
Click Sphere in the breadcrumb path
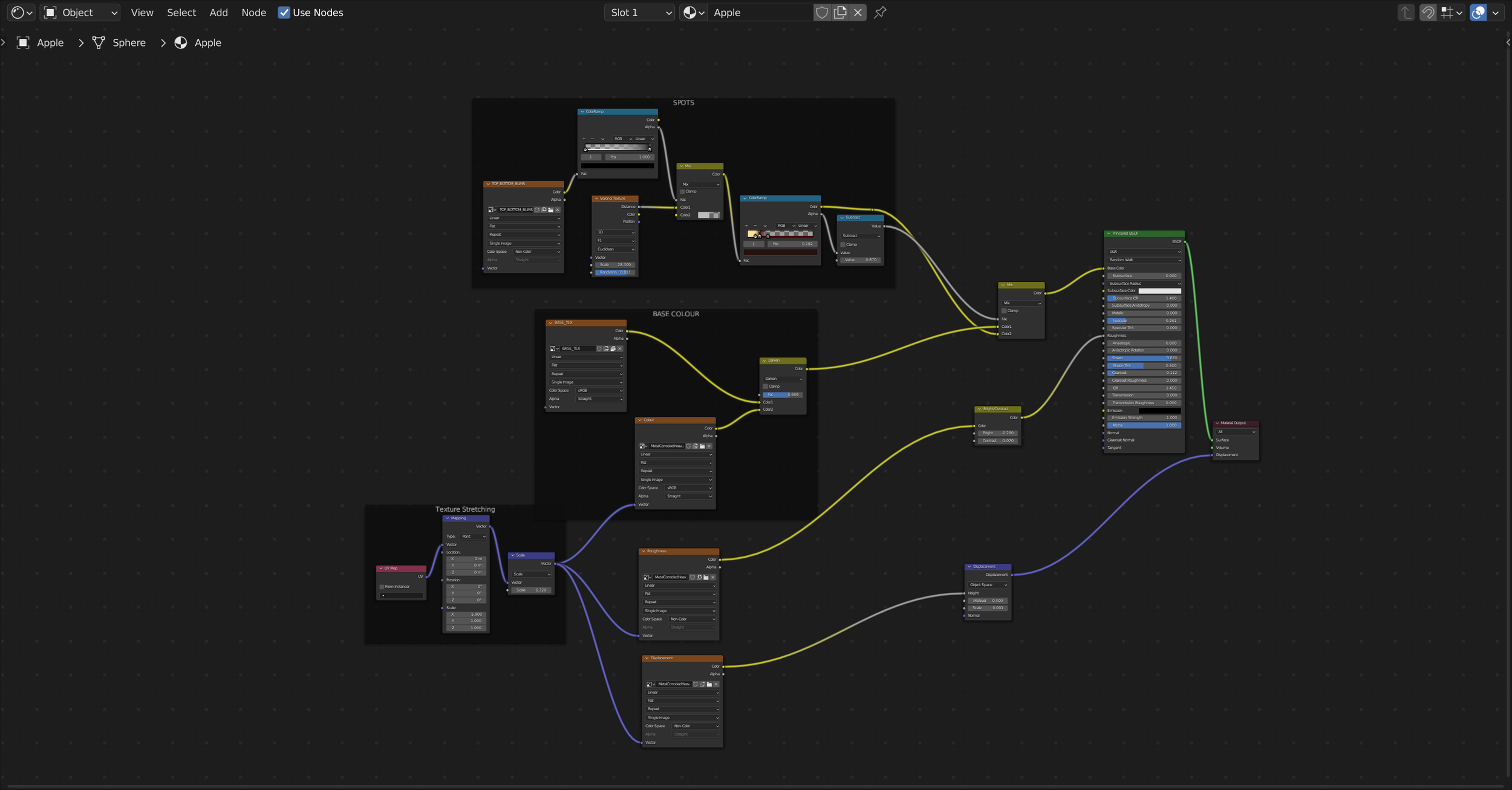pos(129,43)
